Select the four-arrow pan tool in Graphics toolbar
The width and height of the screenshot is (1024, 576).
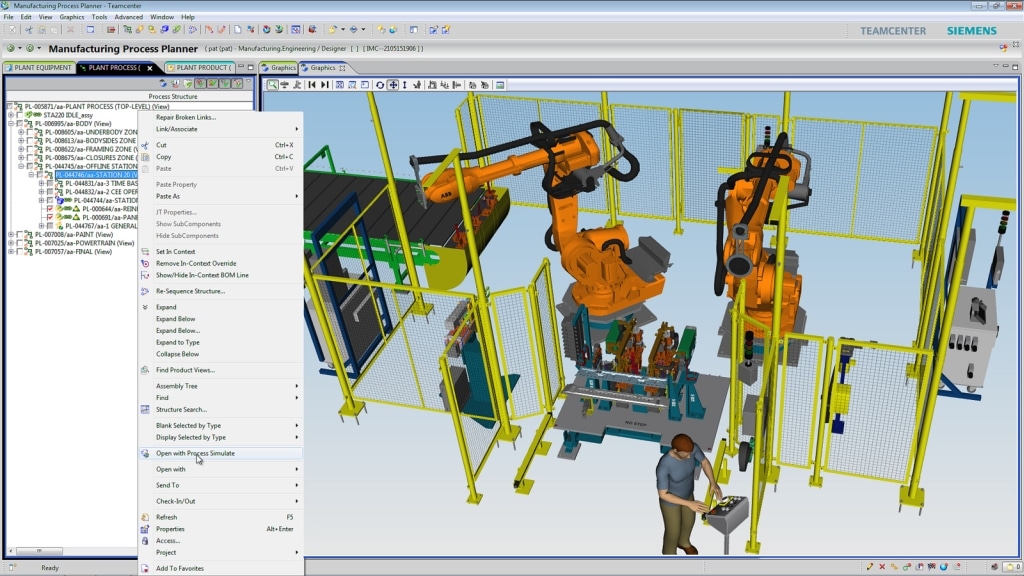[393, 85]
